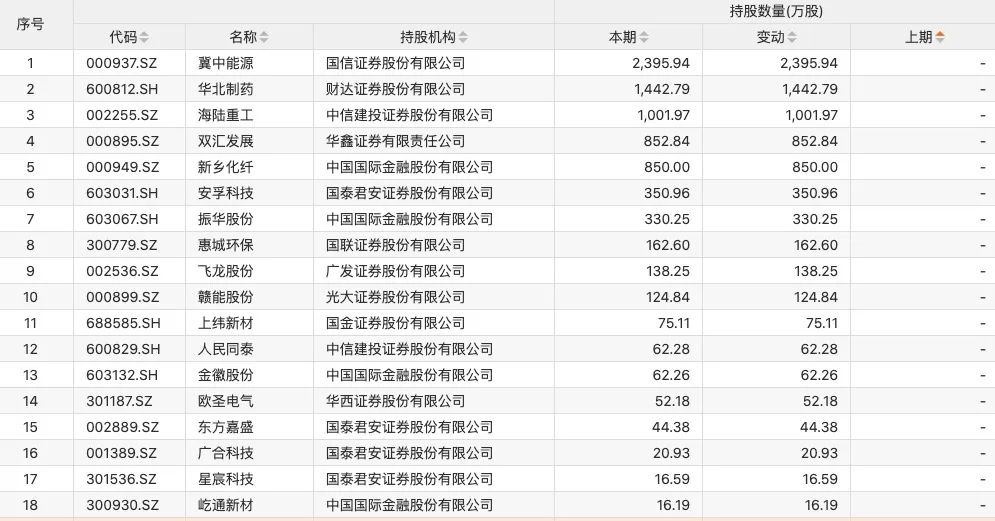Select stock code 600812.SH
This screenshot has height=521, width=995.
122,89
